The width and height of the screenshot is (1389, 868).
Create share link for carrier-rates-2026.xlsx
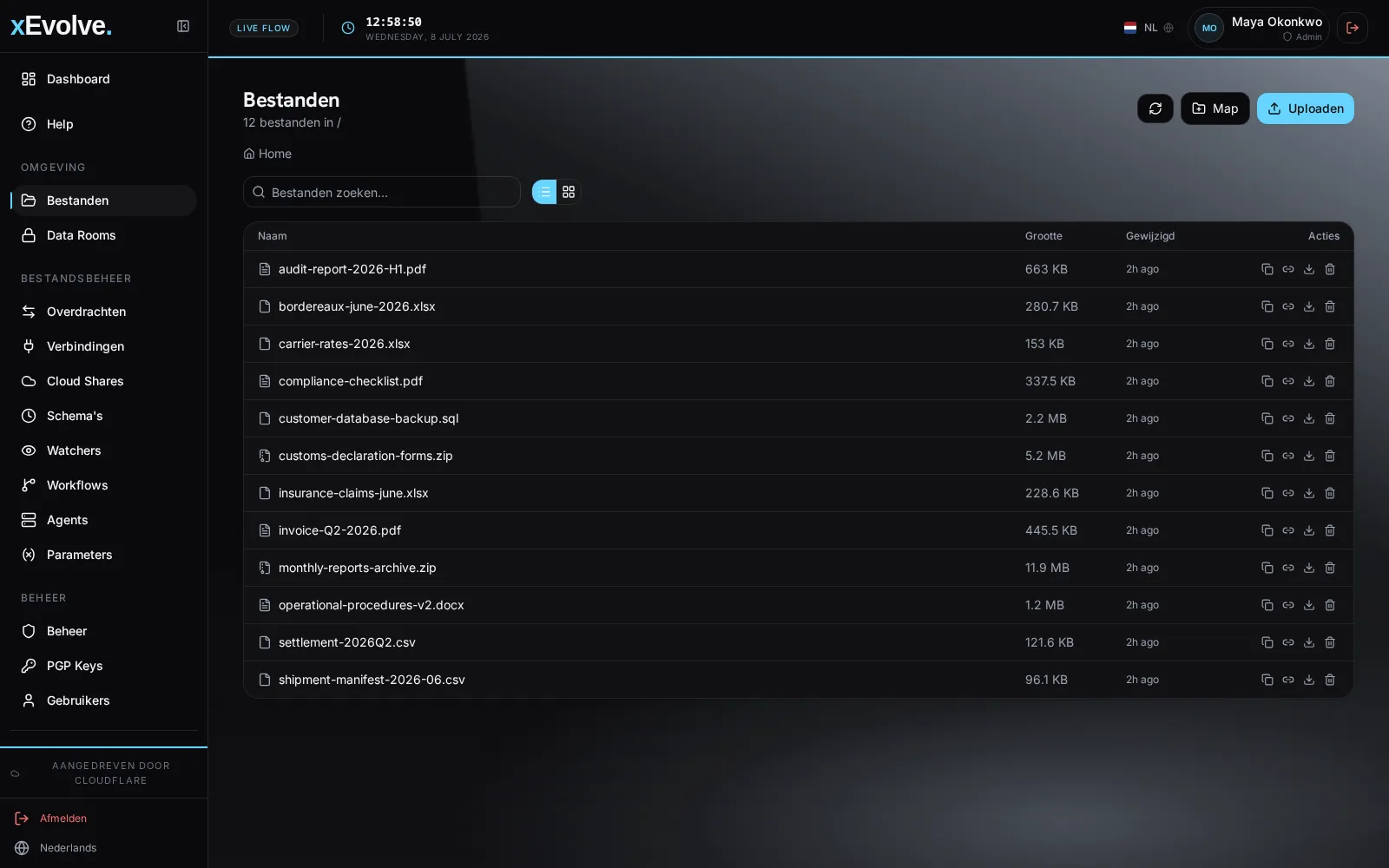tap(1288, 344)
